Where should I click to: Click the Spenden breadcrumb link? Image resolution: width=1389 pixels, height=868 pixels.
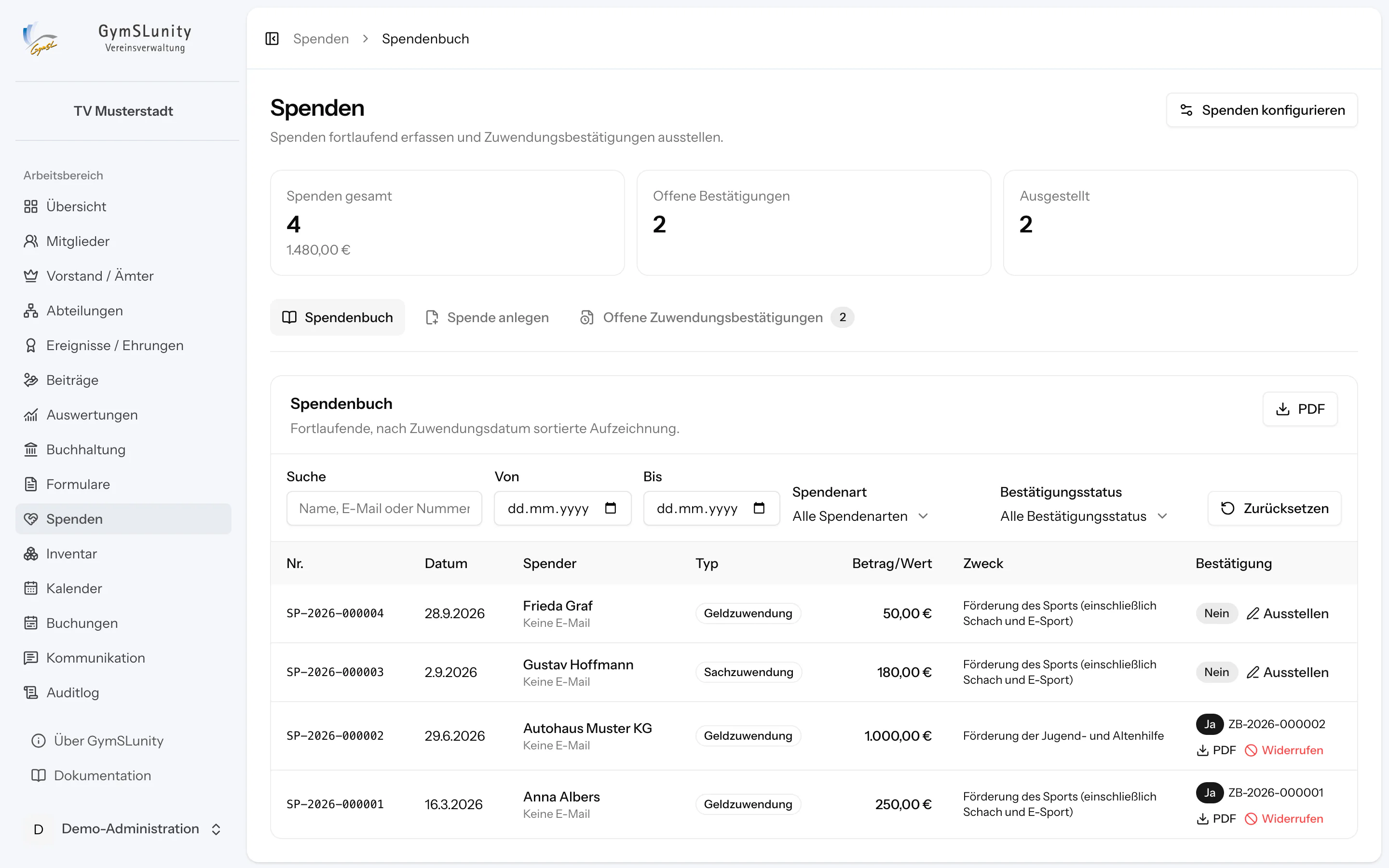[321, 39]
